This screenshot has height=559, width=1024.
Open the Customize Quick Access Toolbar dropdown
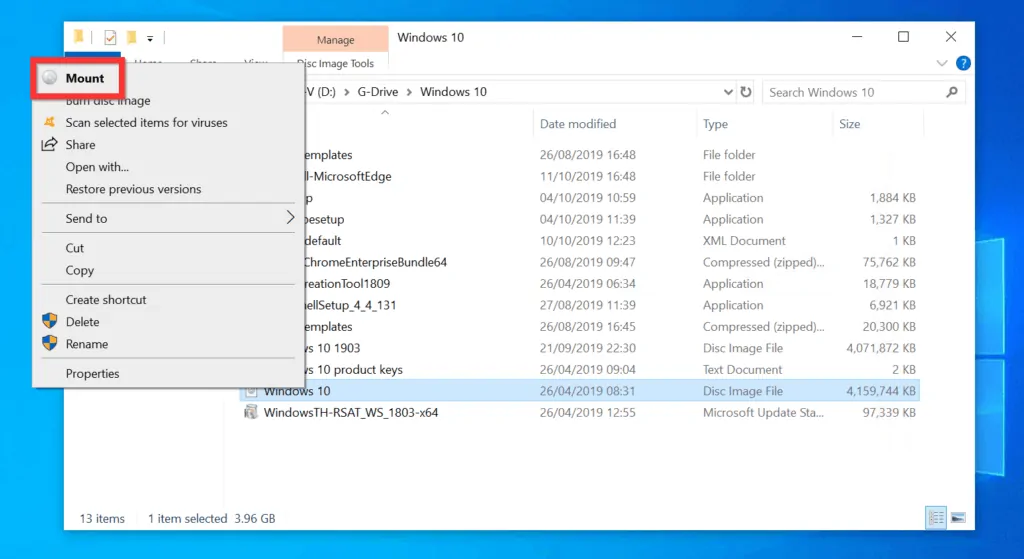point(150,39)
